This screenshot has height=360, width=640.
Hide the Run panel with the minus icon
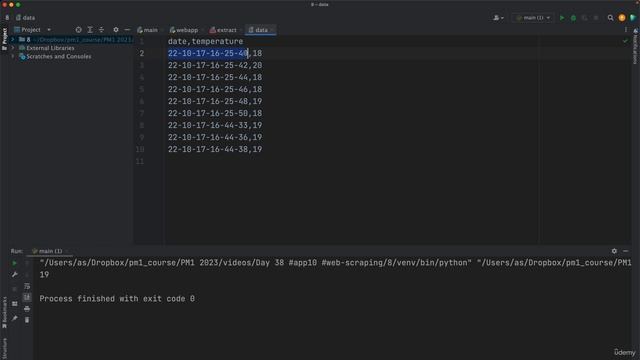click(x=626, y=251)
